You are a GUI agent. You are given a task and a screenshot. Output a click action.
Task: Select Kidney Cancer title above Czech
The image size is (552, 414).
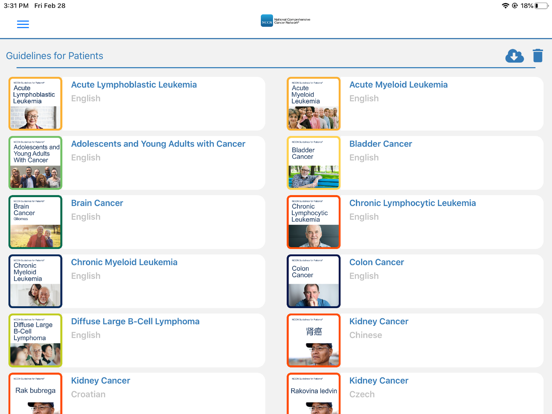pos(378,381)
